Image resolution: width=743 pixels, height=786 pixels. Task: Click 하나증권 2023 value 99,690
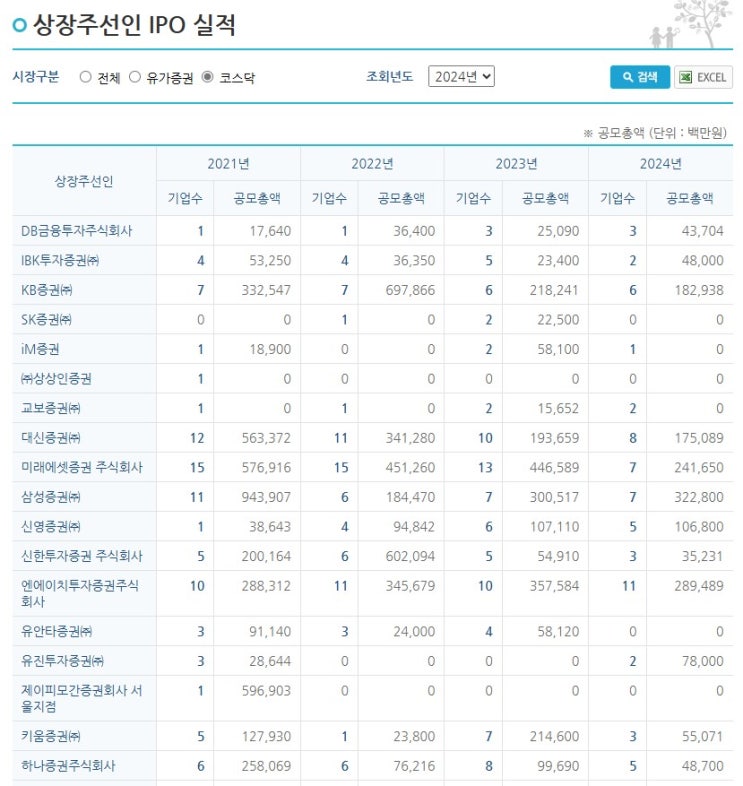[x=558, y=765]
